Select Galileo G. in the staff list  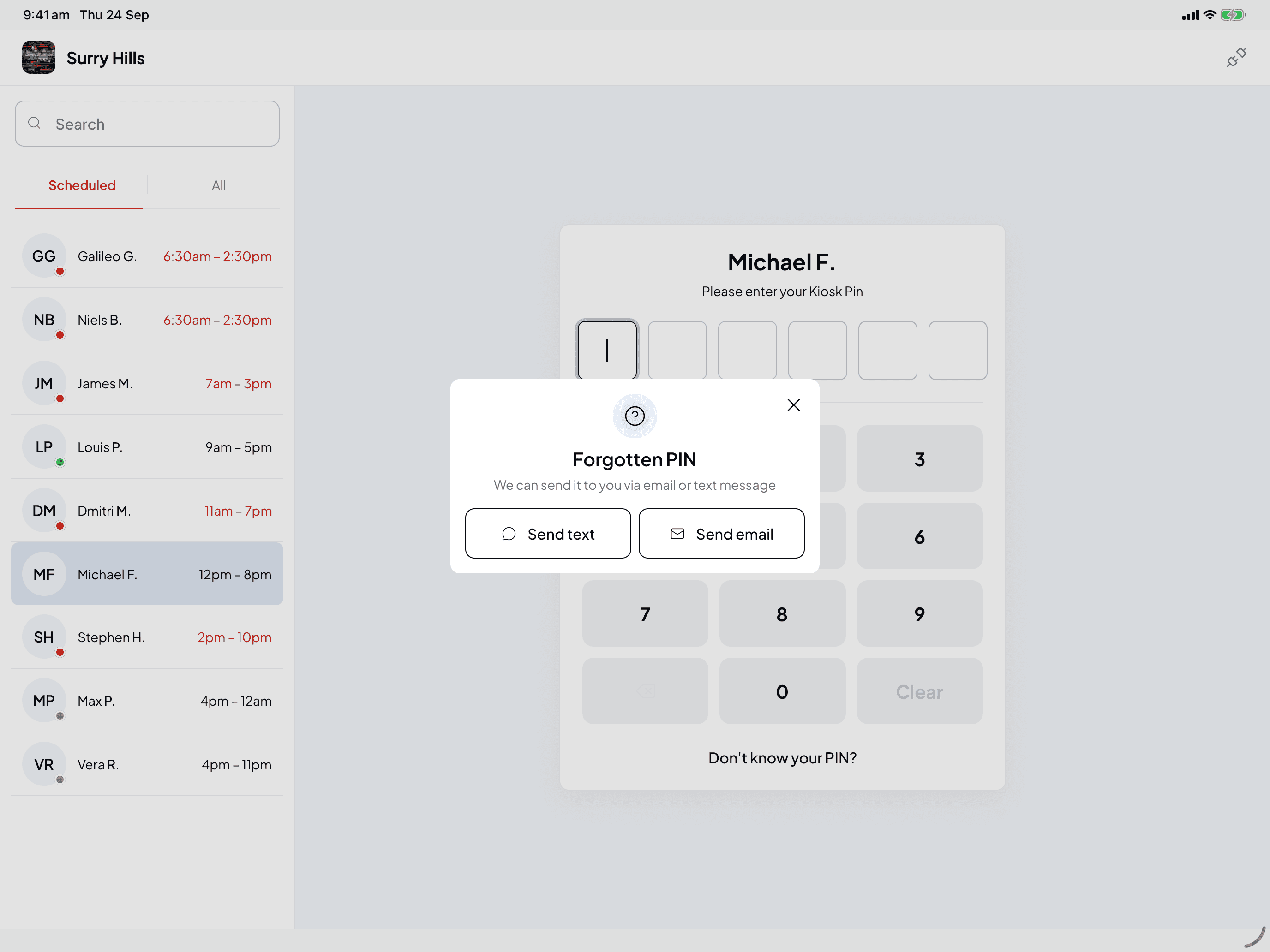pos(147,256)
